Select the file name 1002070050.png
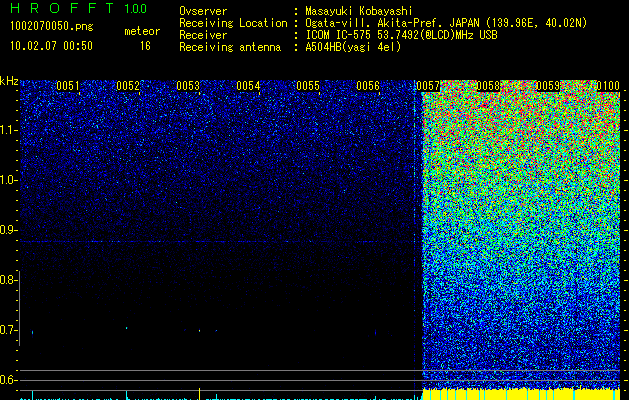This screenshot has width=629, height=400. point(52,27)
